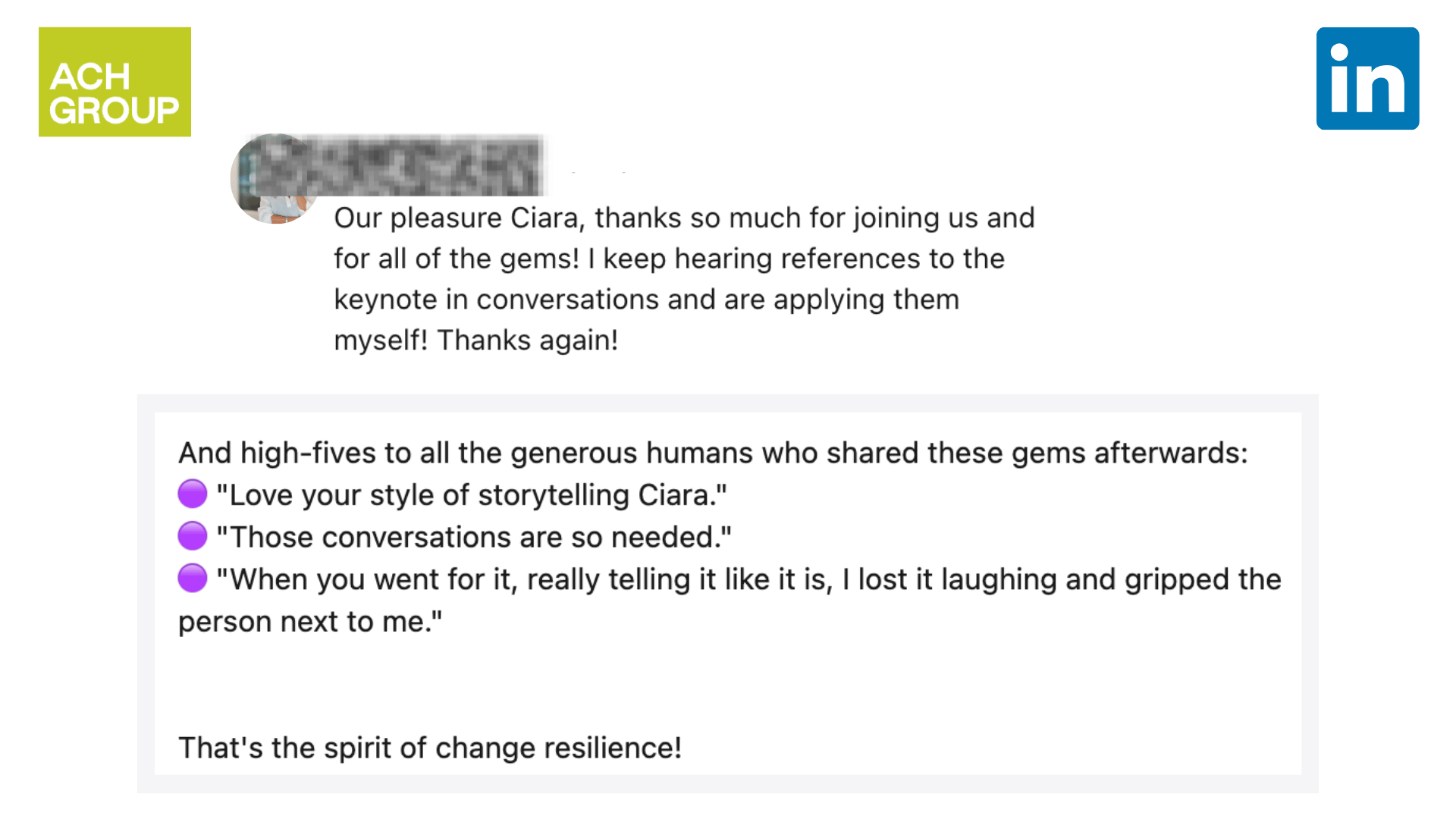Click "Those conversations are so needed" quote
The width and height of the screenshot is (1456, 819).
click(x=474, y=537)
